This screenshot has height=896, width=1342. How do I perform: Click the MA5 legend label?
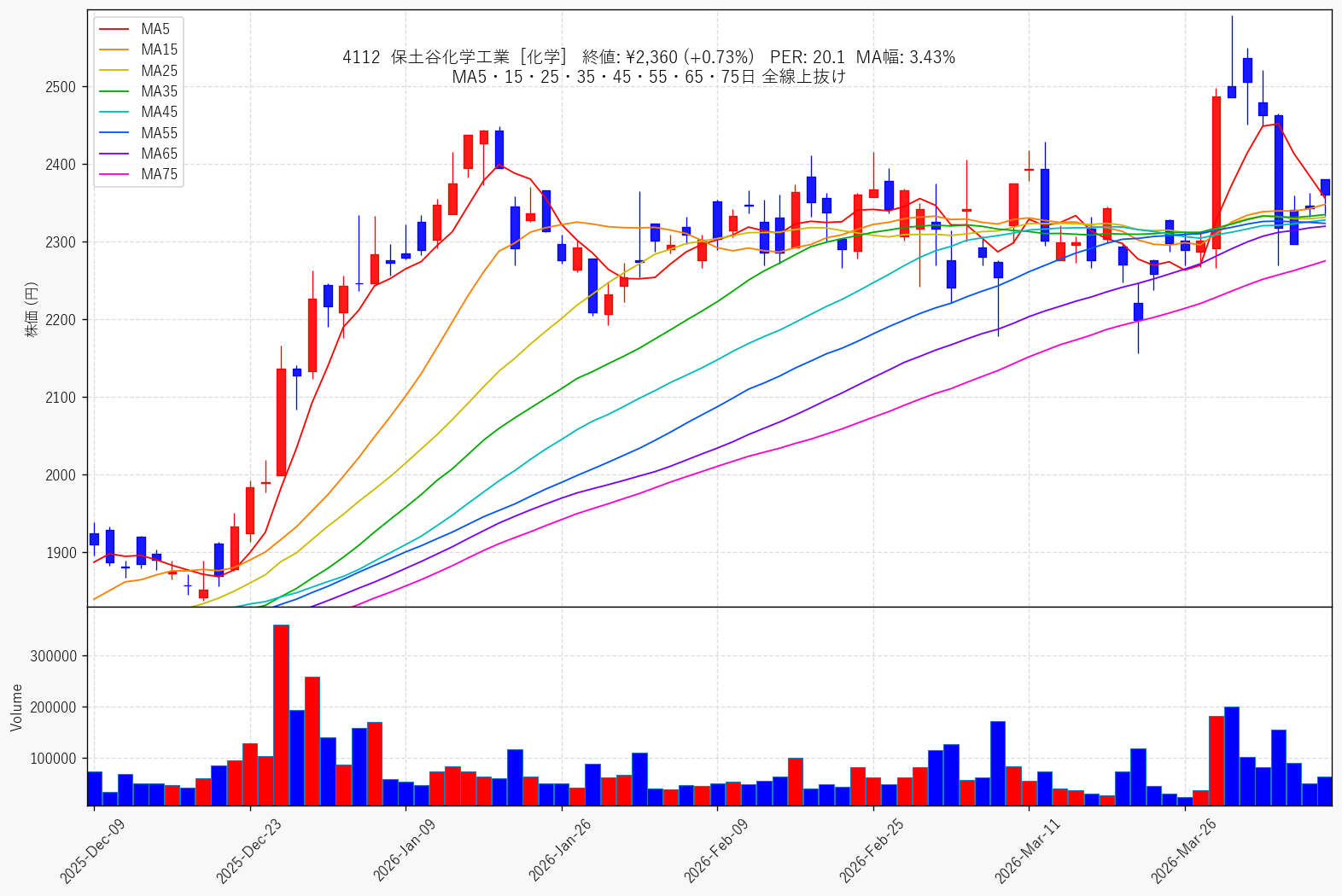155,29
